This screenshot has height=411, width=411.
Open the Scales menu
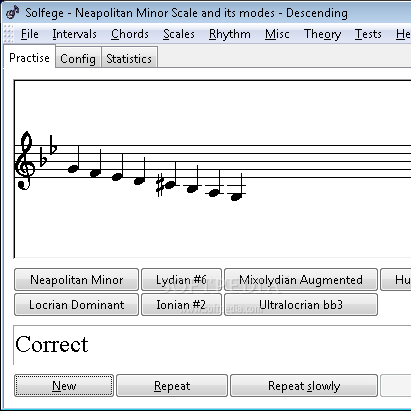coord(179,34)
